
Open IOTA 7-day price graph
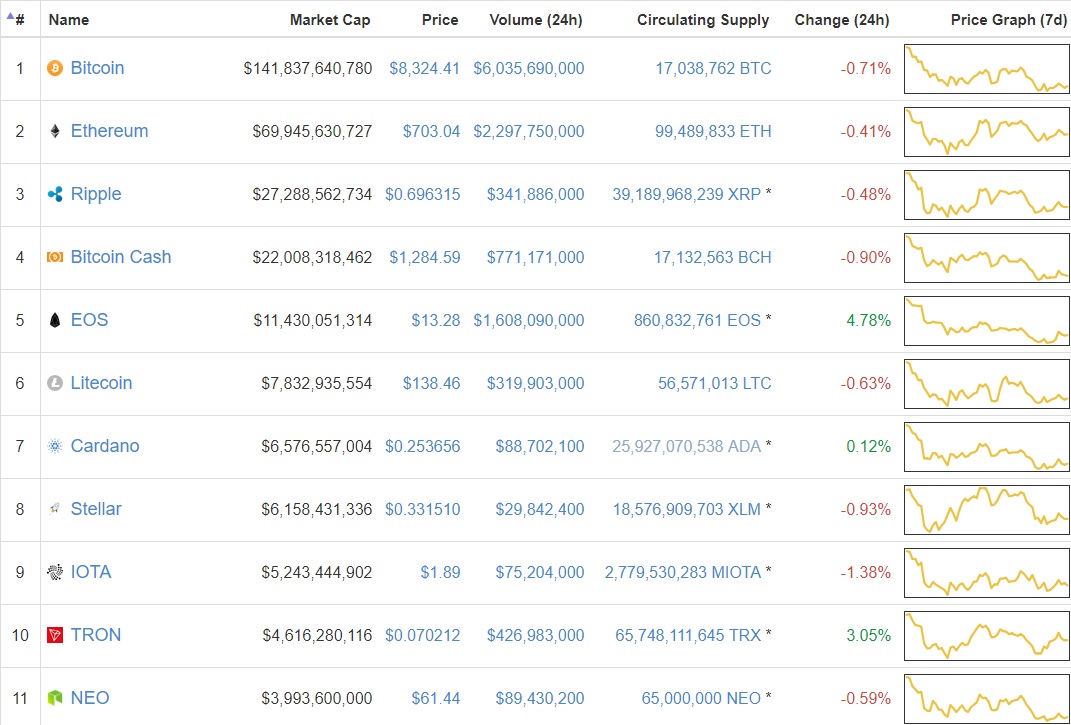tap(987, 573)
